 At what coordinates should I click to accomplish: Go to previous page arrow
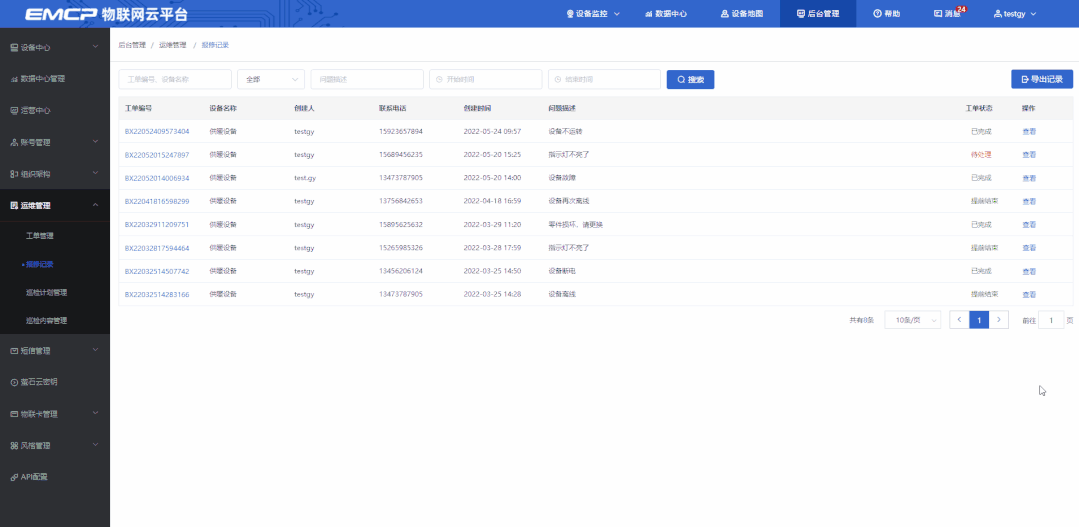(x=959, y=320)
